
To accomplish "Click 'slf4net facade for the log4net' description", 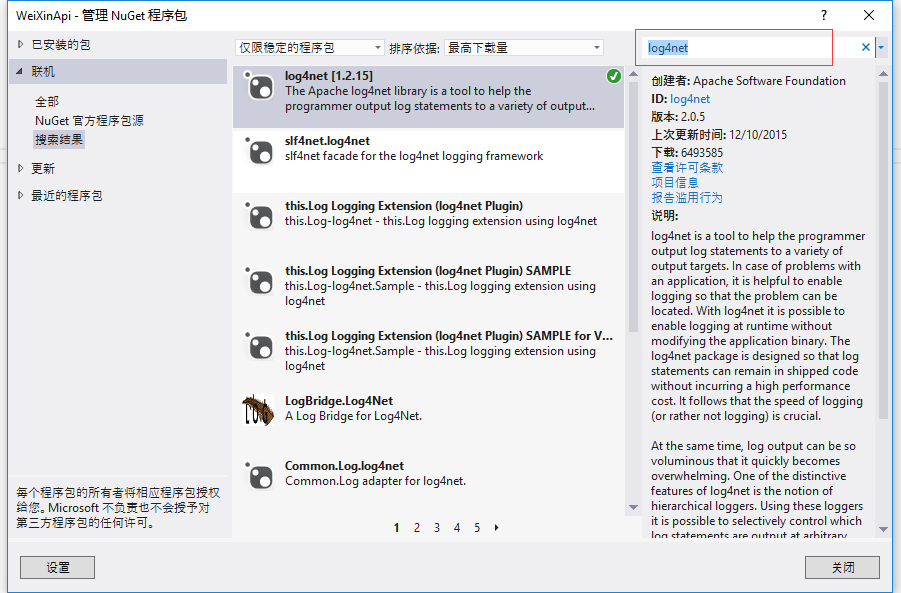I will [x=414, y=156].
